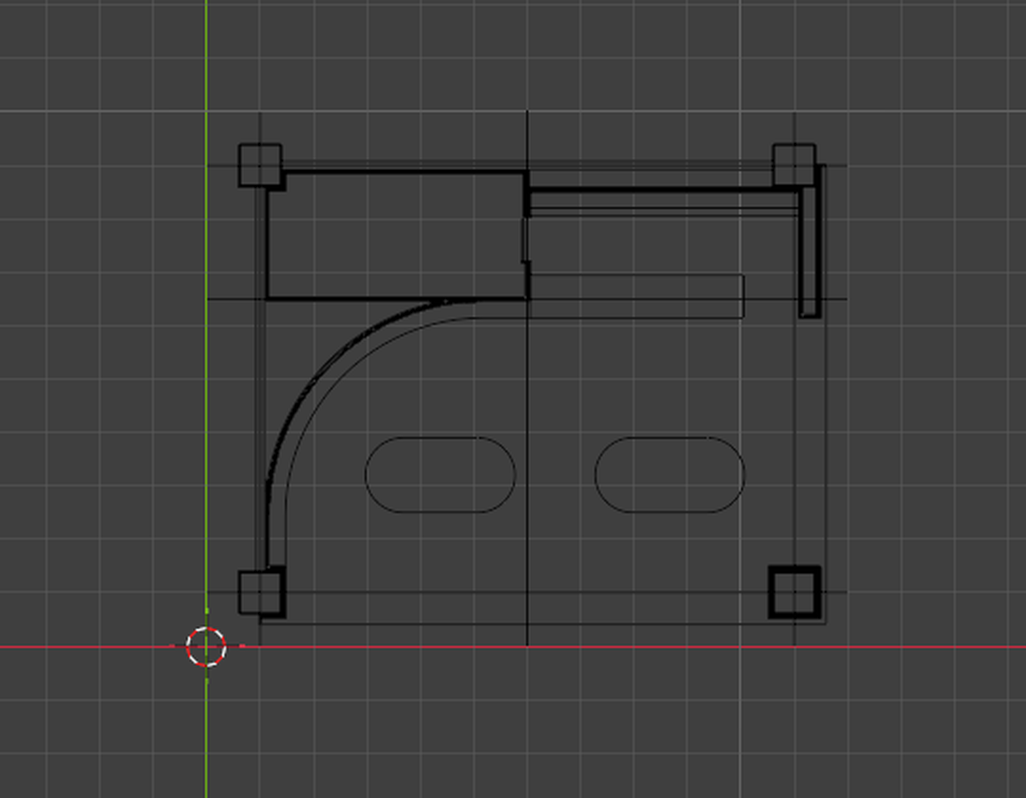1026x798 pixels.
Task: Select the bottom-left square corner post
Action: (x=261, y=593)
